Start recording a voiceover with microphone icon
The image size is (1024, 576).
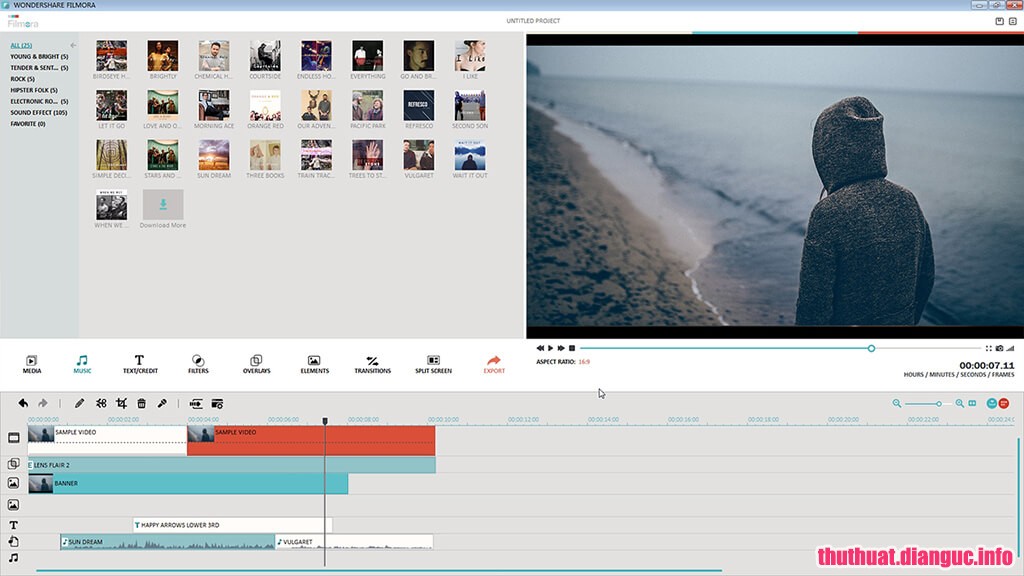pyautogui.click(x=162, y=404)
